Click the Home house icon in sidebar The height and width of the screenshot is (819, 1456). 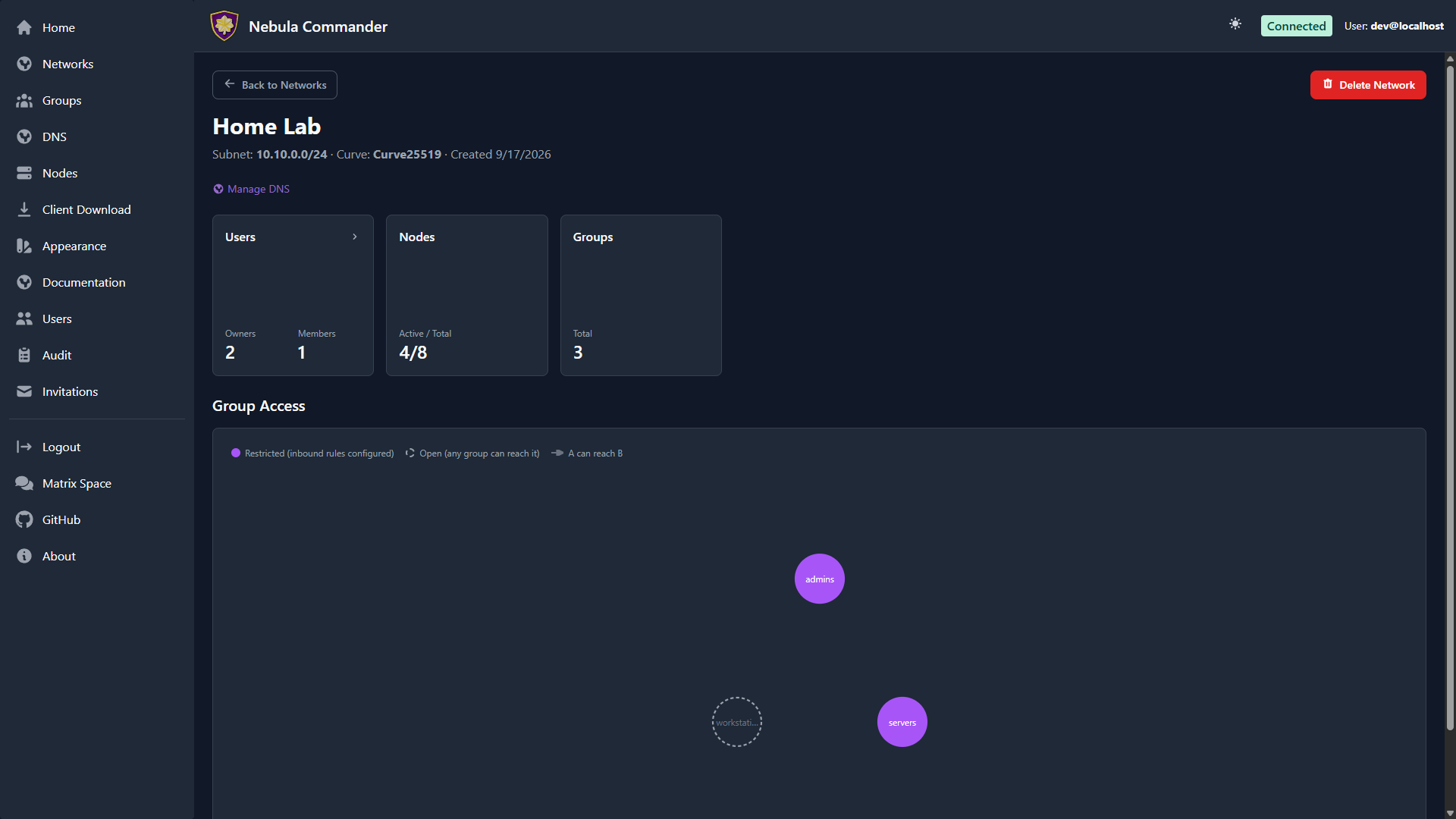(24, 27)
